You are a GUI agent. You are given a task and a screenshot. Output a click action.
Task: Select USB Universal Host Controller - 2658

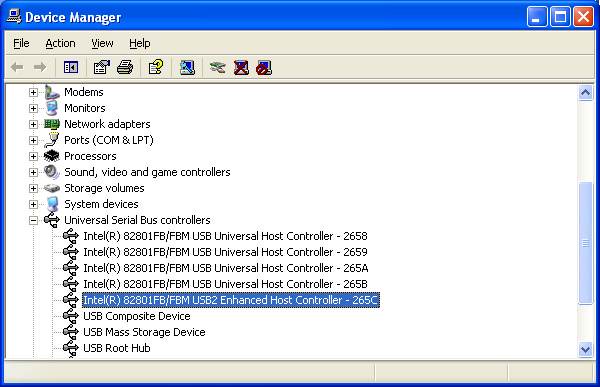click(225, 236)
